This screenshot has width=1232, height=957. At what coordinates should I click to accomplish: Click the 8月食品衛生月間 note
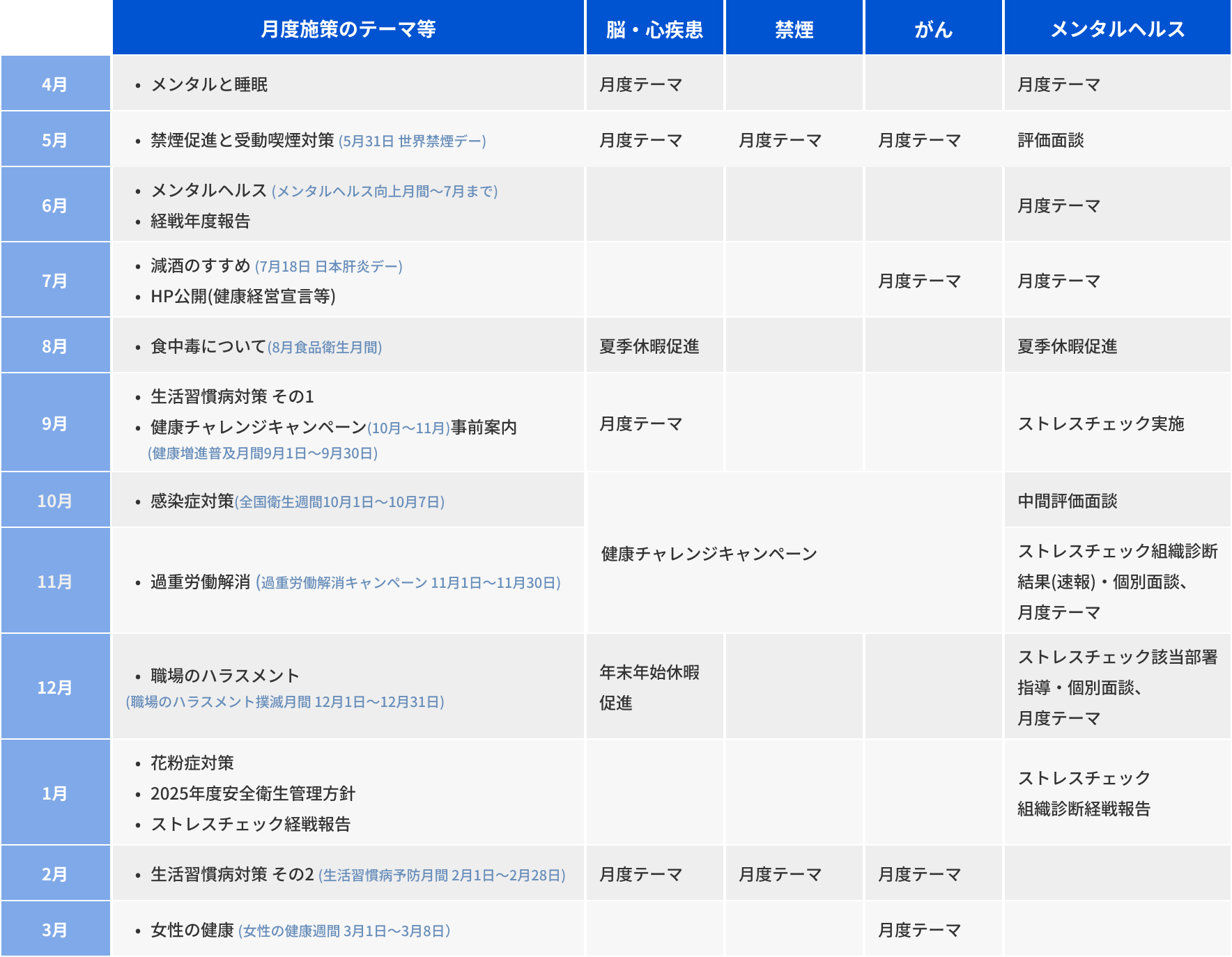[x=325, y=347]
